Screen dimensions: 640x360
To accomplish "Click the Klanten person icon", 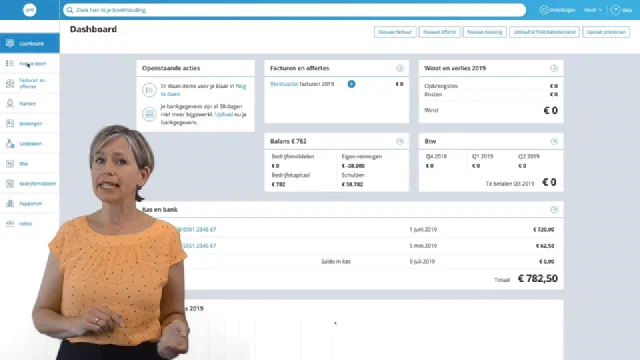I will [10, 103].
